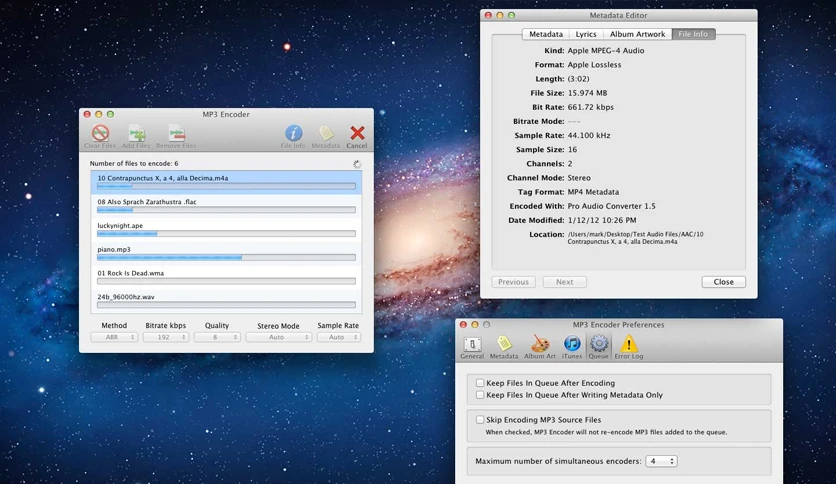Viewport: 836px width, 484px height.
Task: Minimize the Metadata Editor window
Action: pyautogui.click(x=500, y=15)
